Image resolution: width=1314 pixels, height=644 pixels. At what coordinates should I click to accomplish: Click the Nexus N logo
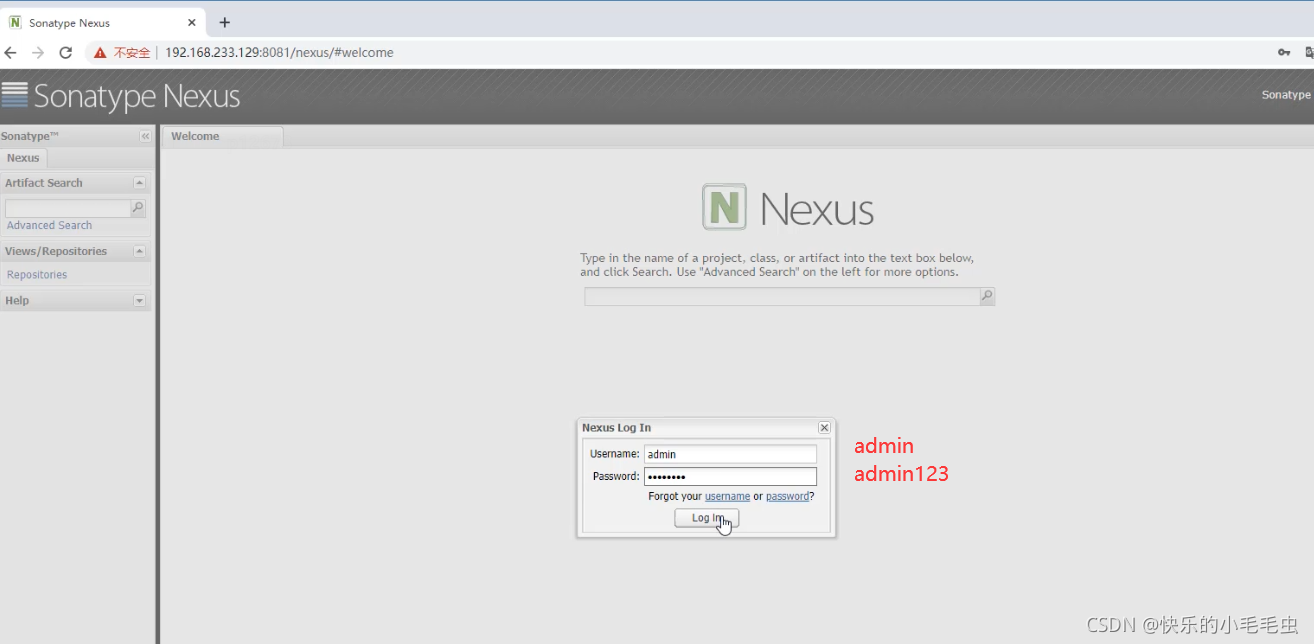[x=724, y=208]
